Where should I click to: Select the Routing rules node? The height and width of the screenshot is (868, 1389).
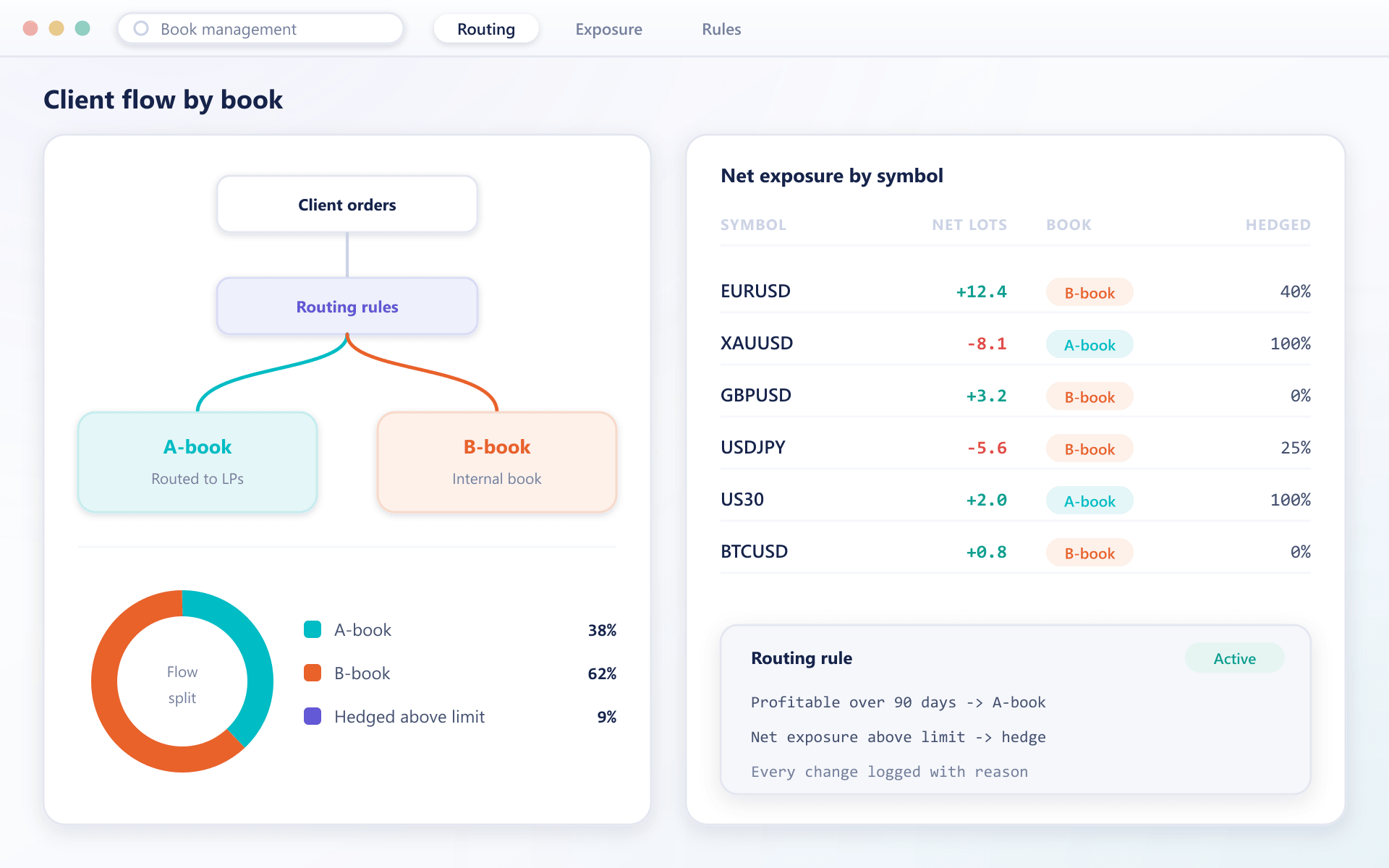click(347, 307)
